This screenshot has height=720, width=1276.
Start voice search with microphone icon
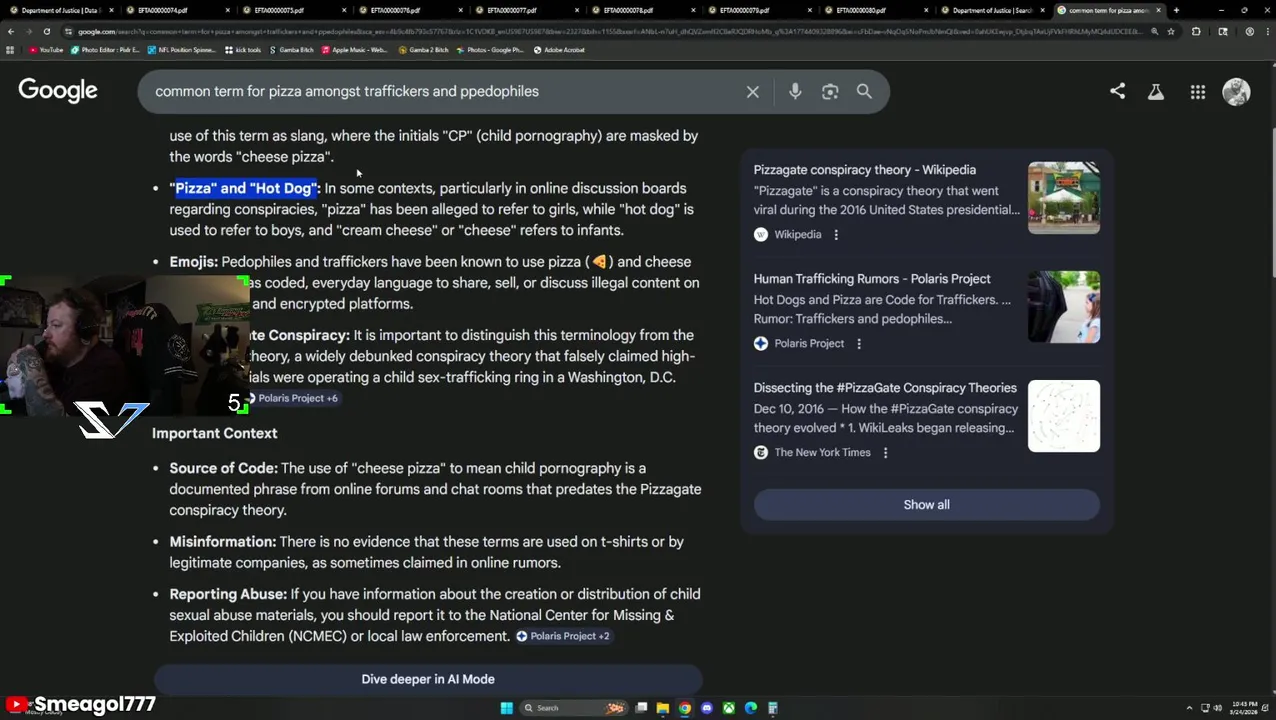tap(795, 92)
